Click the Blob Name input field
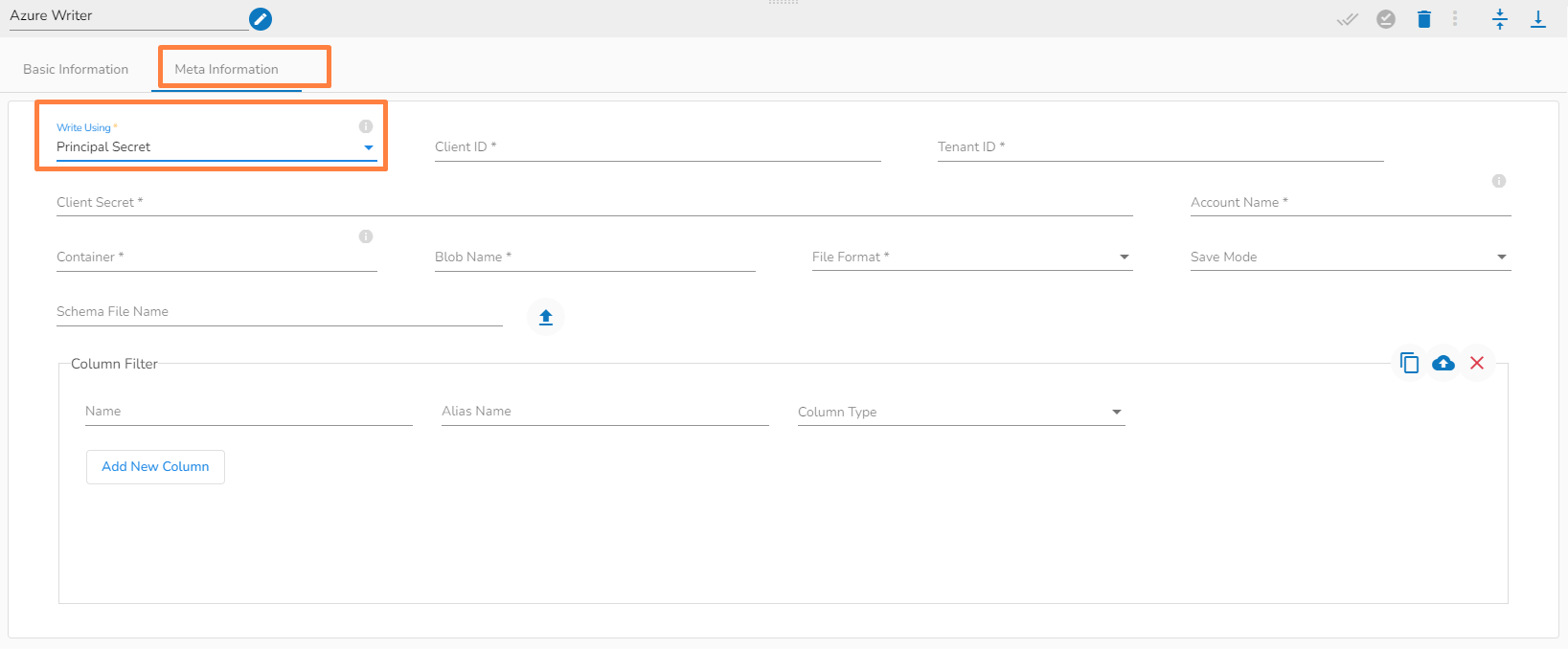Image resolution: width=1568 pixels, height=649 pixels. (595, 257)
